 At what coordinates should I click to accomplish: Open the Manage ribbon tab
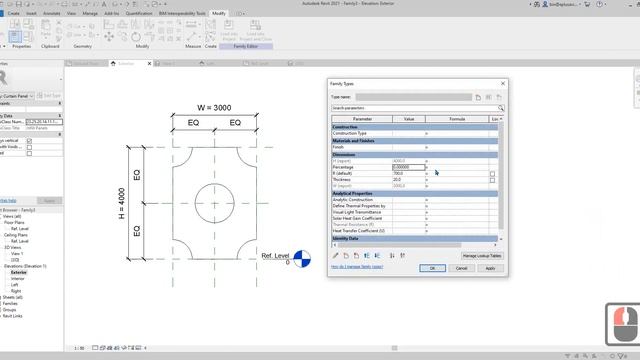[x=90, y=13]
